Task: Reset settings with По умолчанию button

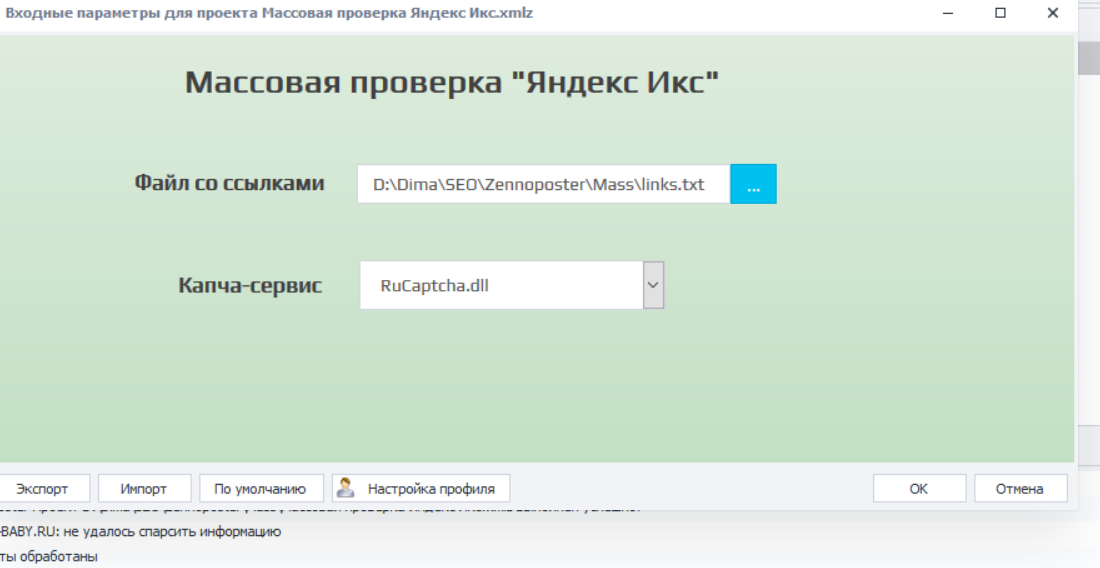Action: 260,489
